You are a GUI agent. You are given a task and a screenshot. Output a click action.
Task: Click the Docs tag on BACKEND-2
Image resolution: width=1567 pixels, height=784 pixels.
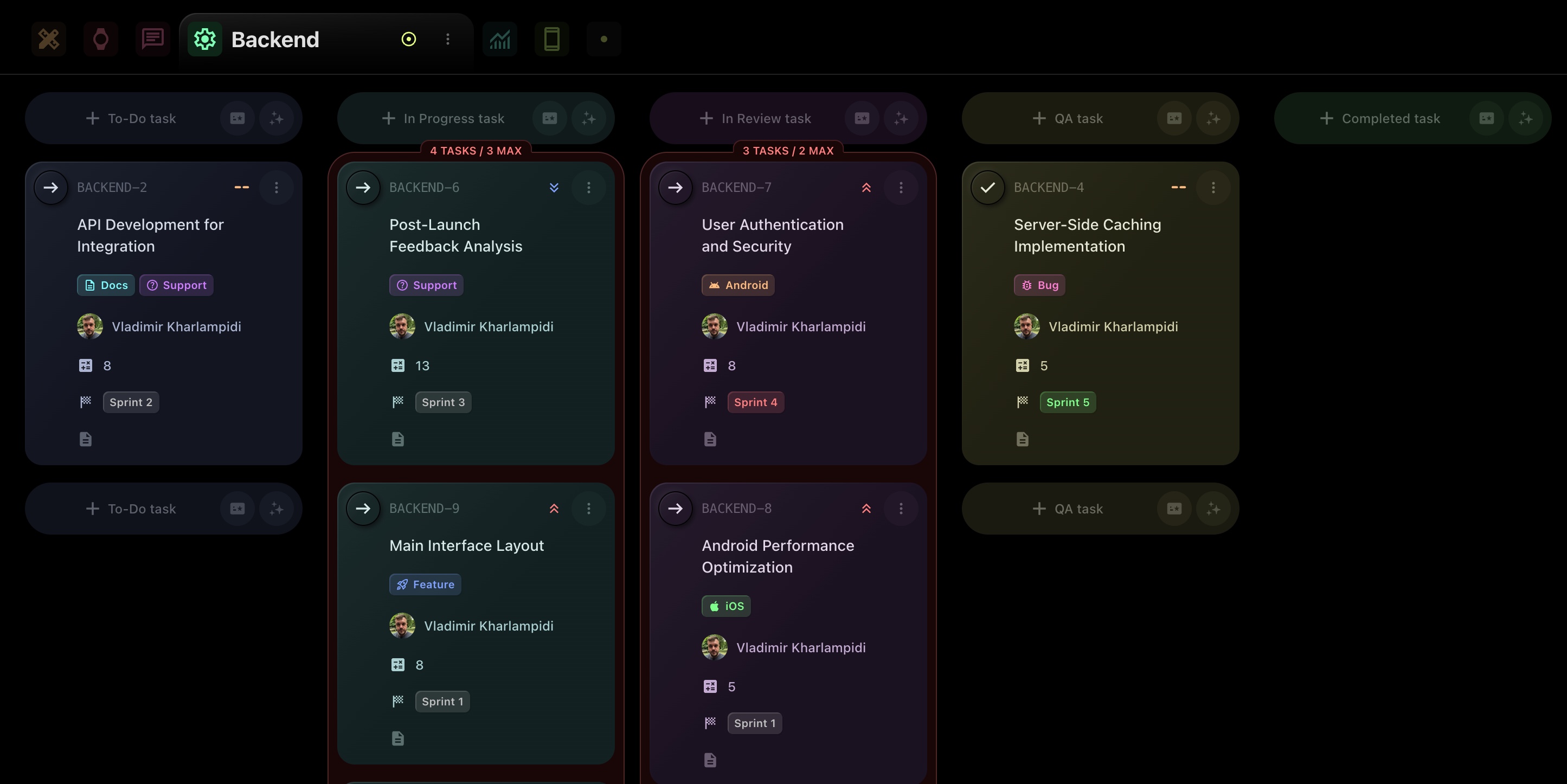pyautogui.click(x=106, y=285)
